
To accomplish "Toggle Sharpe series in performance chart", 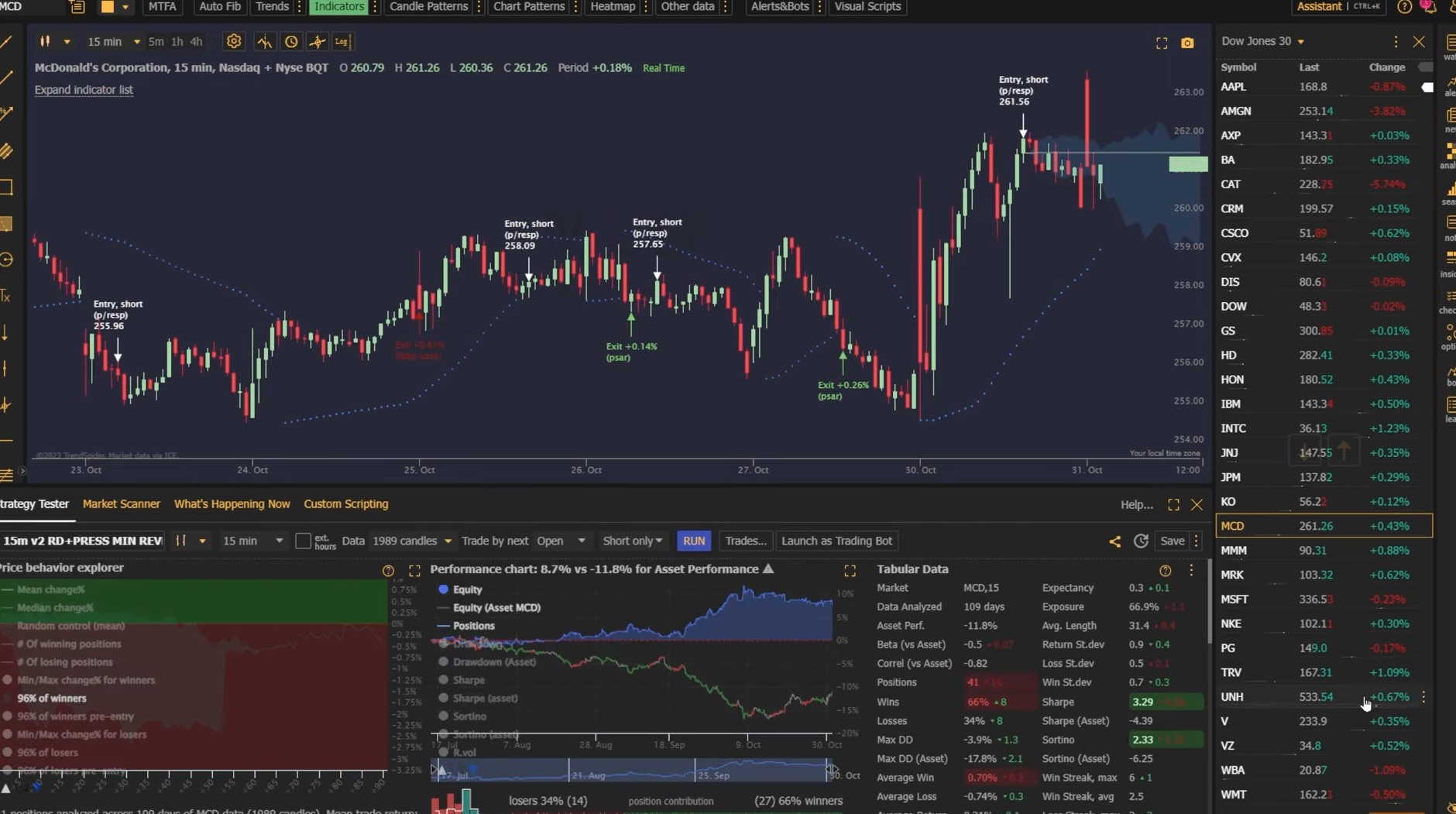I will tap(462, 680).
